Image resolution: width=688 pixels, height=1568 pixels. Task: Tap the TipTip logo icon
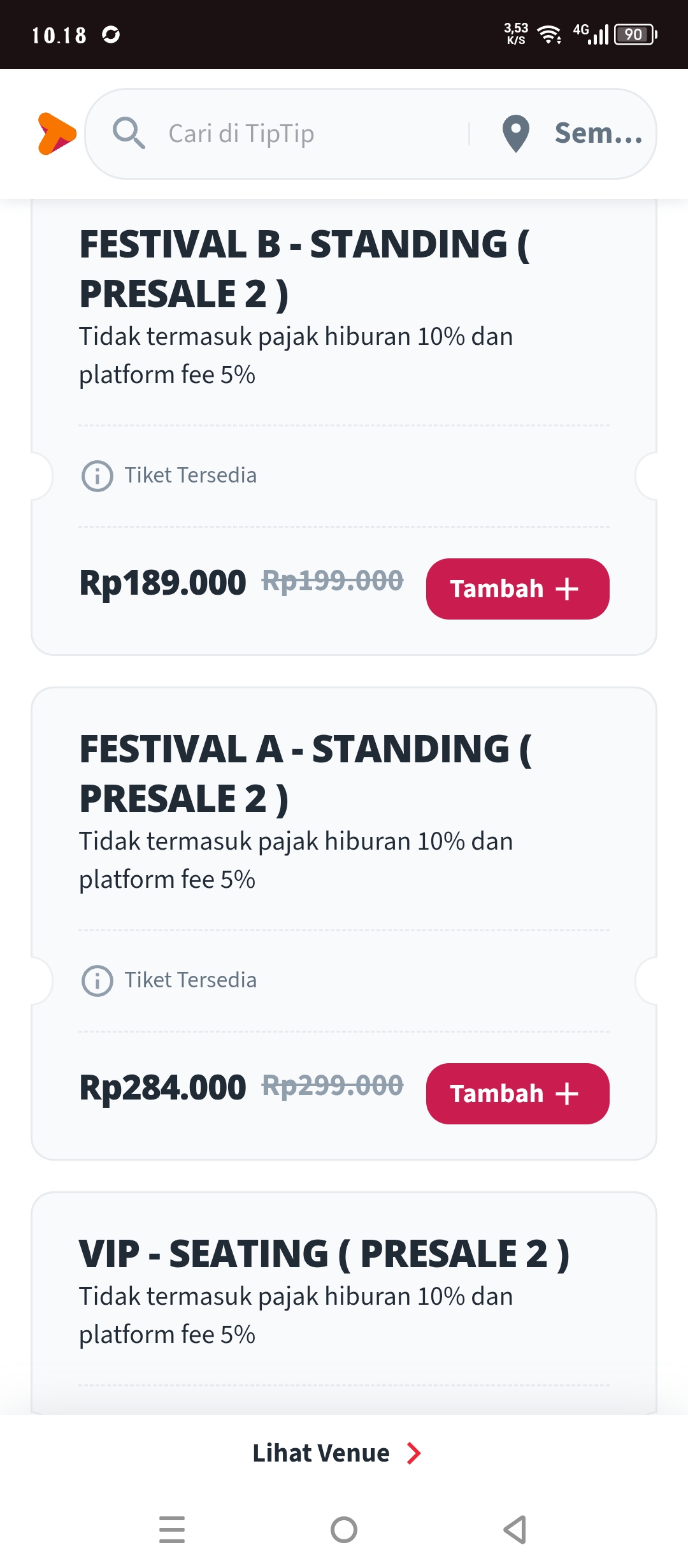(x=56, y=134)
